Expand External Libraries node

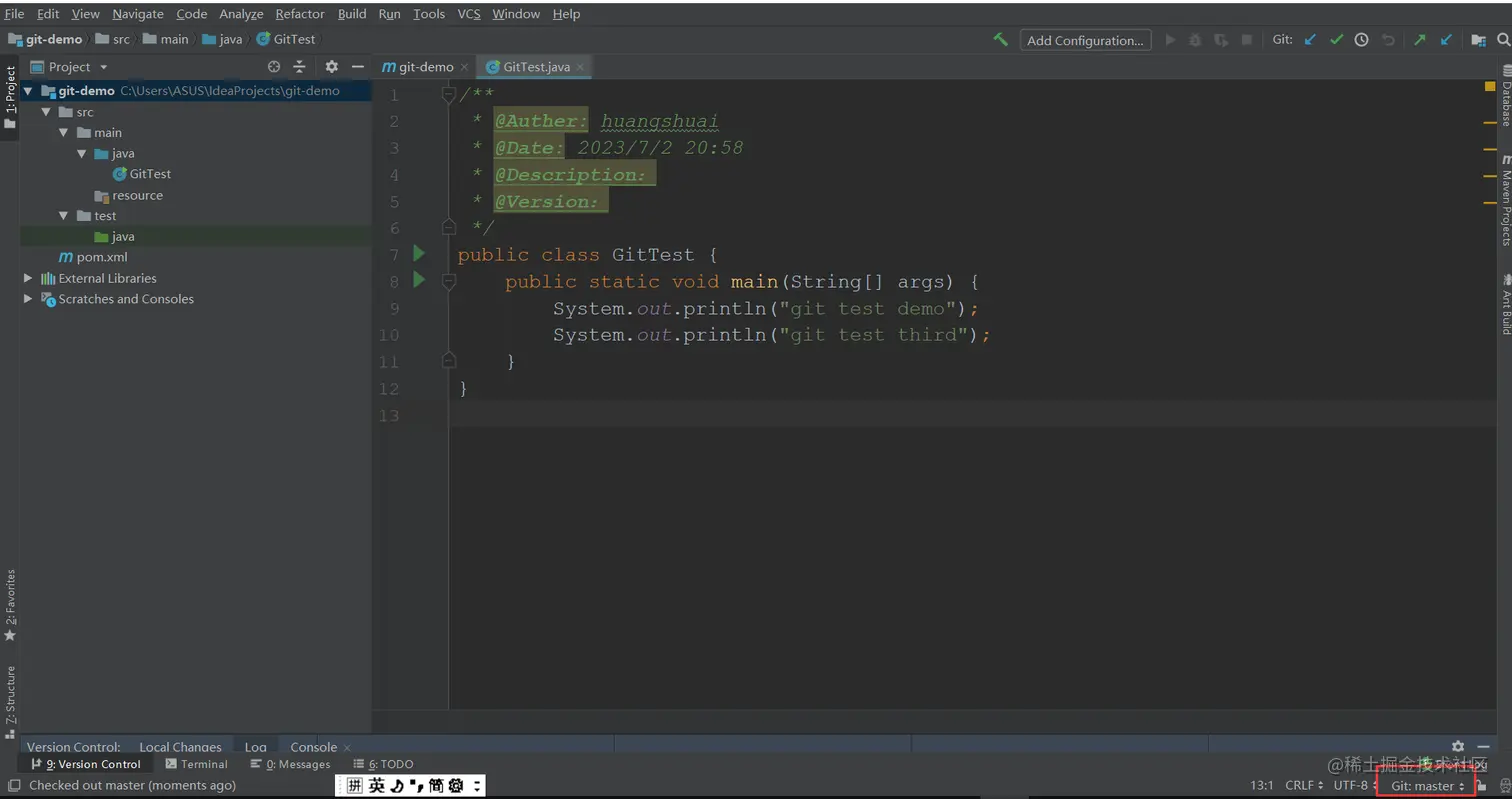[x=28, y=278]
